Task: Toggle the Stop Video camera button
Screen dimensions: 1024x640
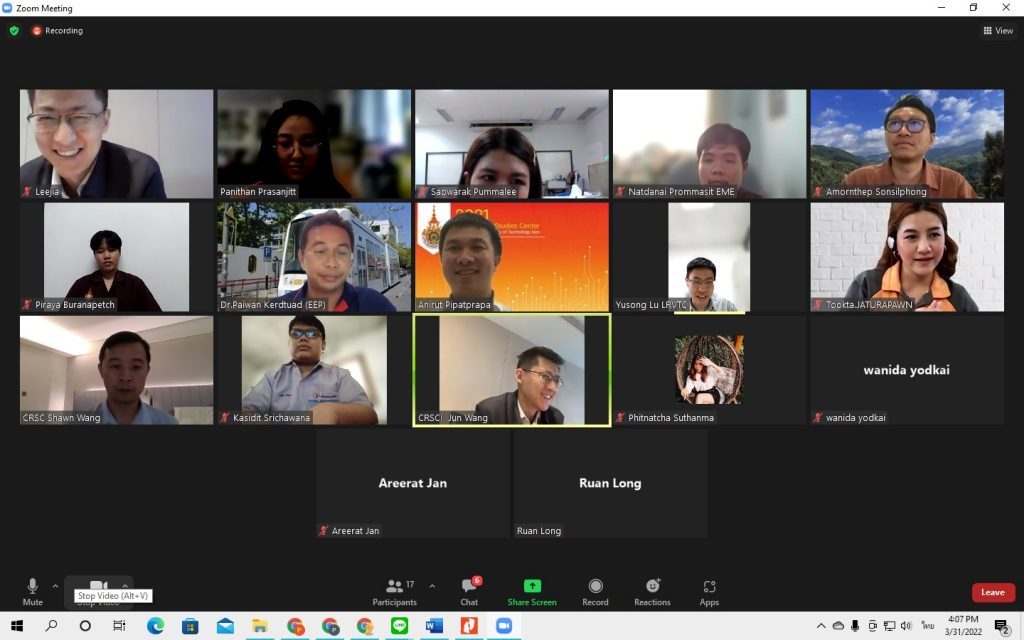Action: coord(98,587)
